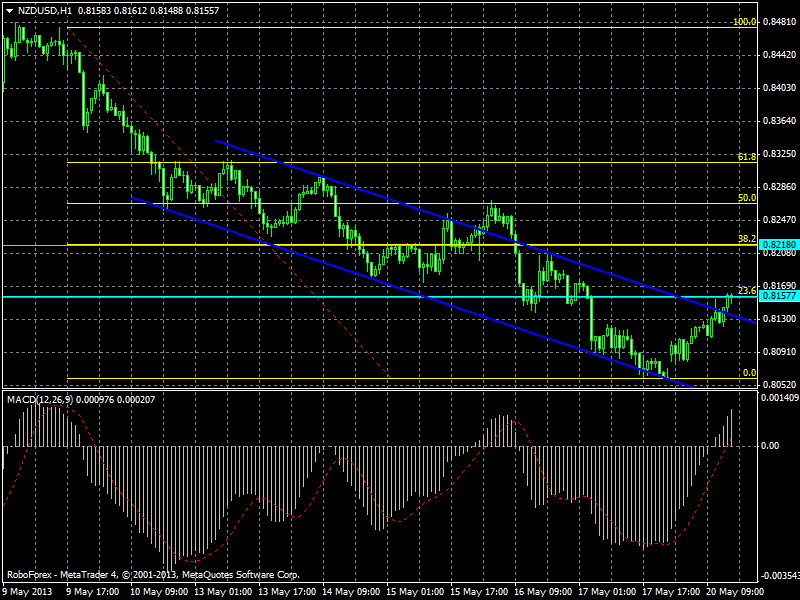800x600 pixels.
Task: Open the chart menu triangle beside NZDUSD,H1
Action: pos(10,11)
